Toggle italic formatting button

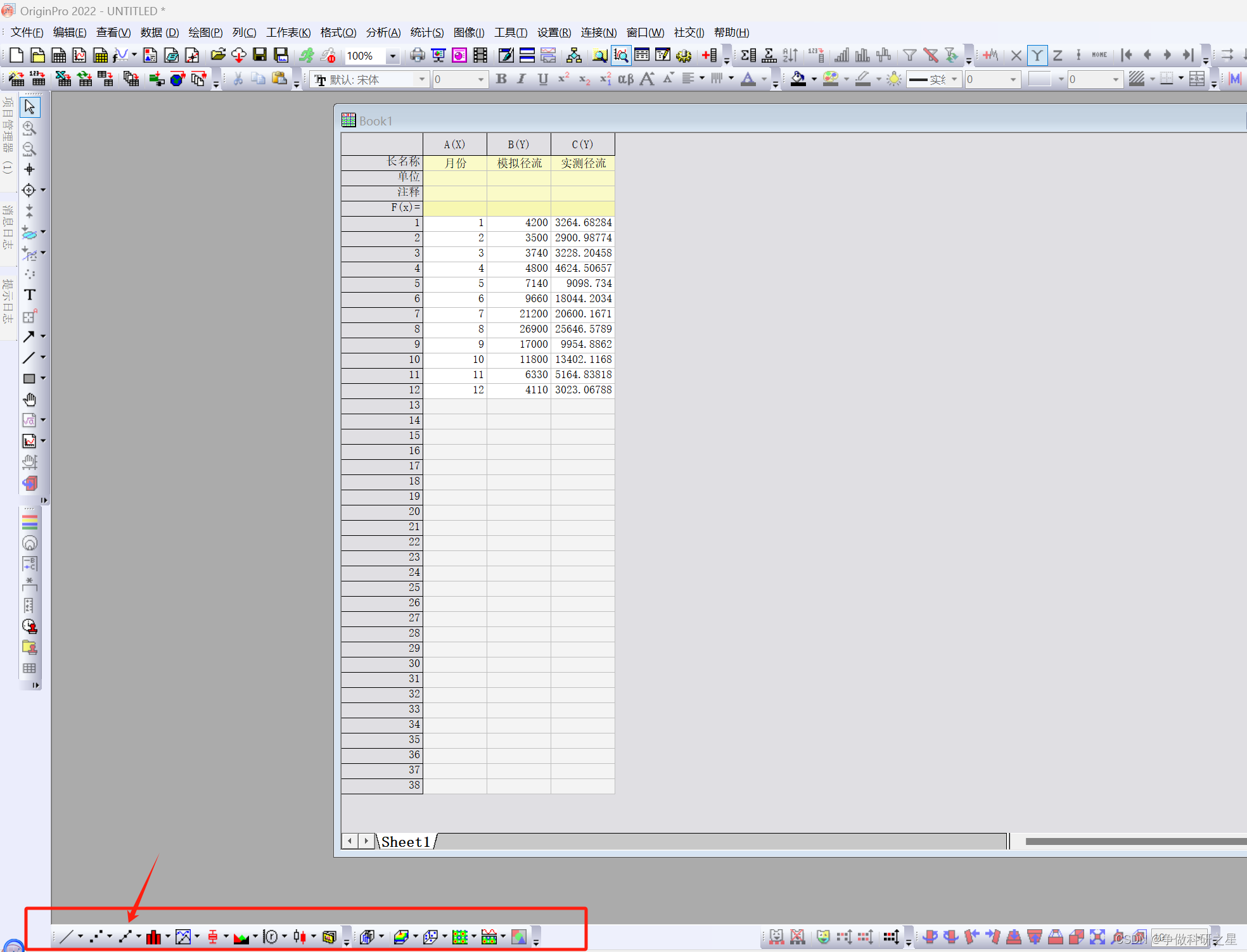521,79
